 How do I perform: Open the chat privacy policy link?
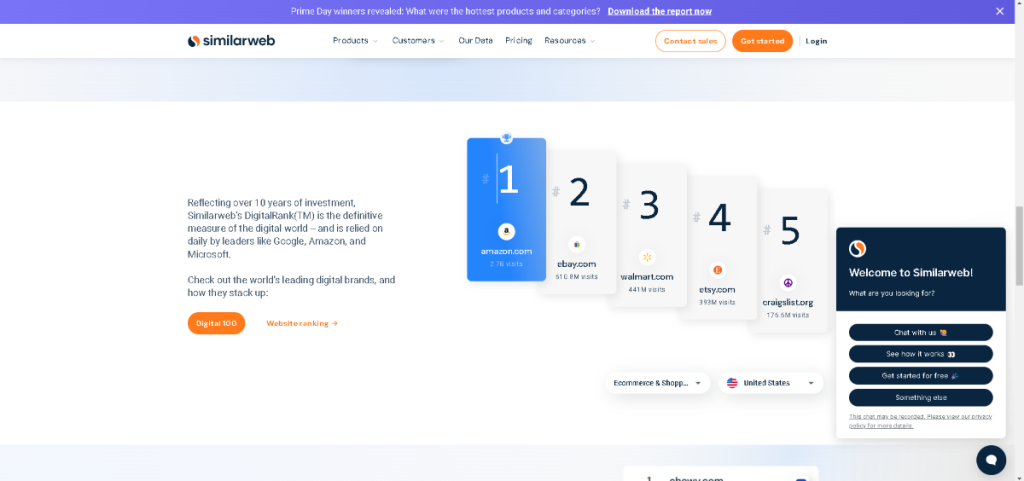[x=921, y=421]
